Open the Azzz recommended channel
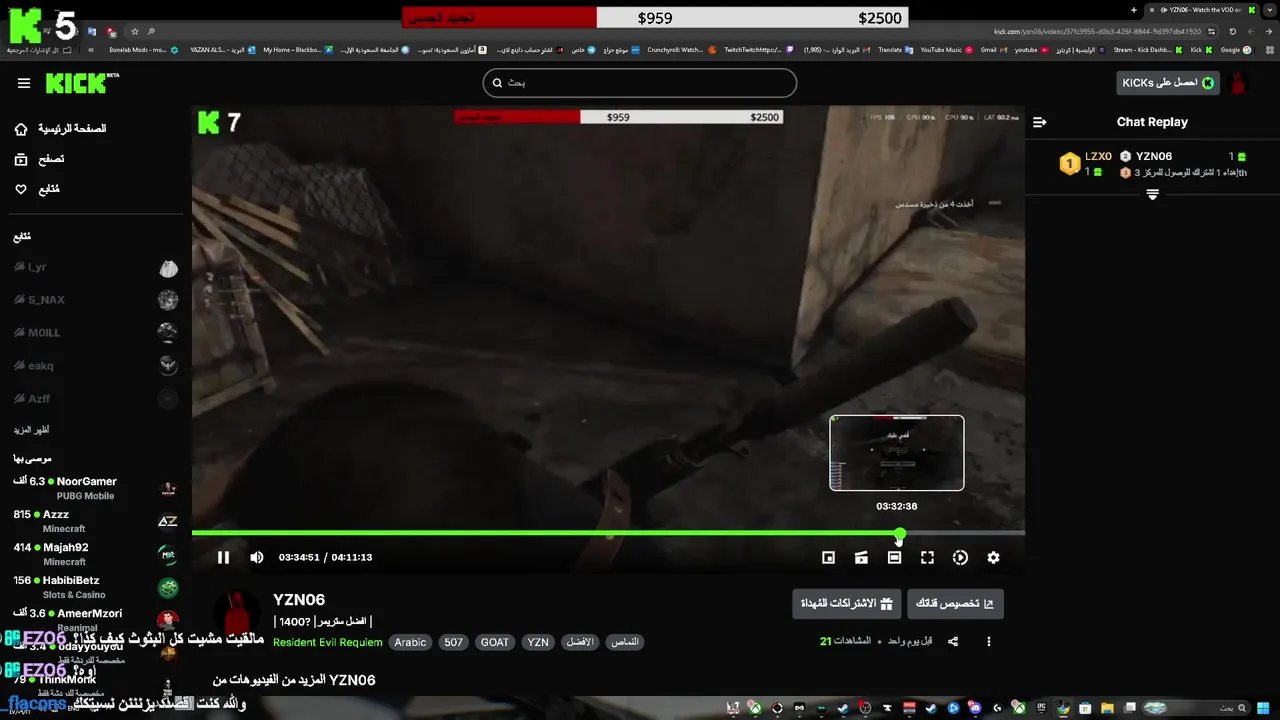This screenshot has height=720, width=1280. tap(95, 521)
